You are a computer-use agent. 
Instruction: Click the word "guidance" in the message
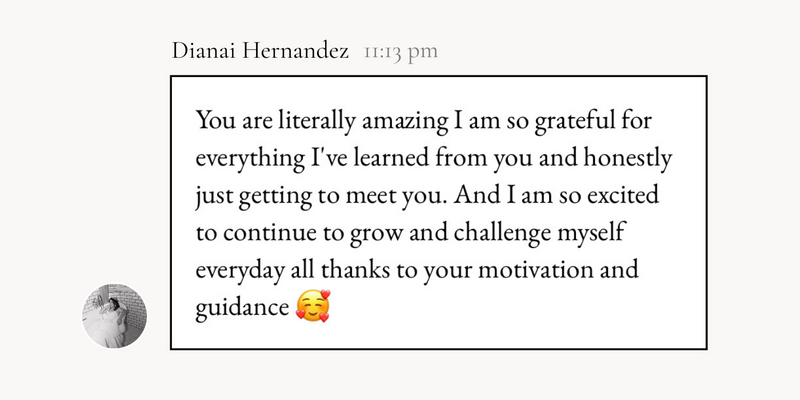click(242, 308)
